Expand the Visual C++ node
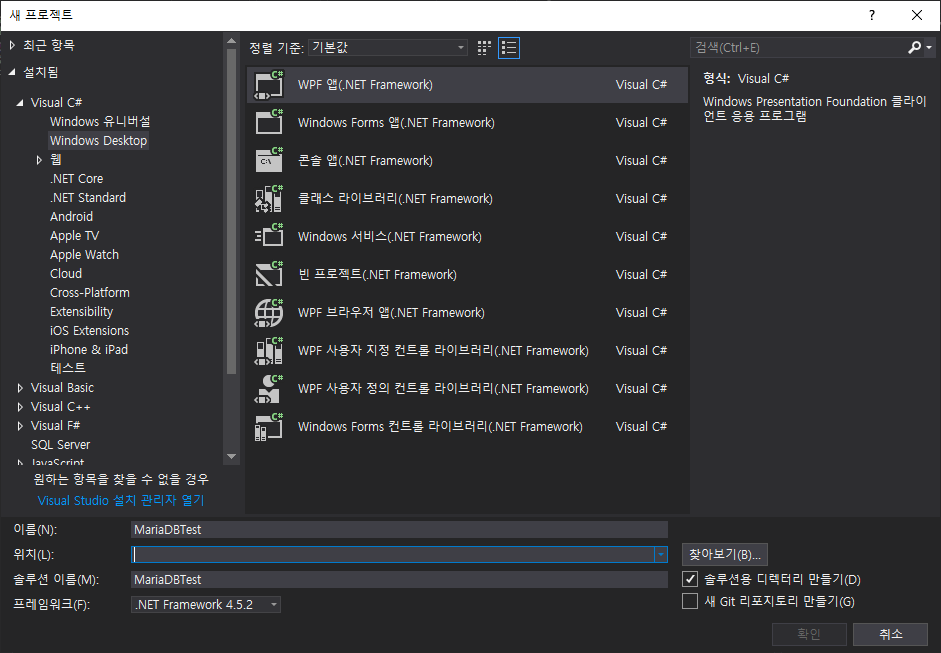Image resolution: width=941 pixels, height=653 pixels. pyautogui.click(x=20, y=407)
